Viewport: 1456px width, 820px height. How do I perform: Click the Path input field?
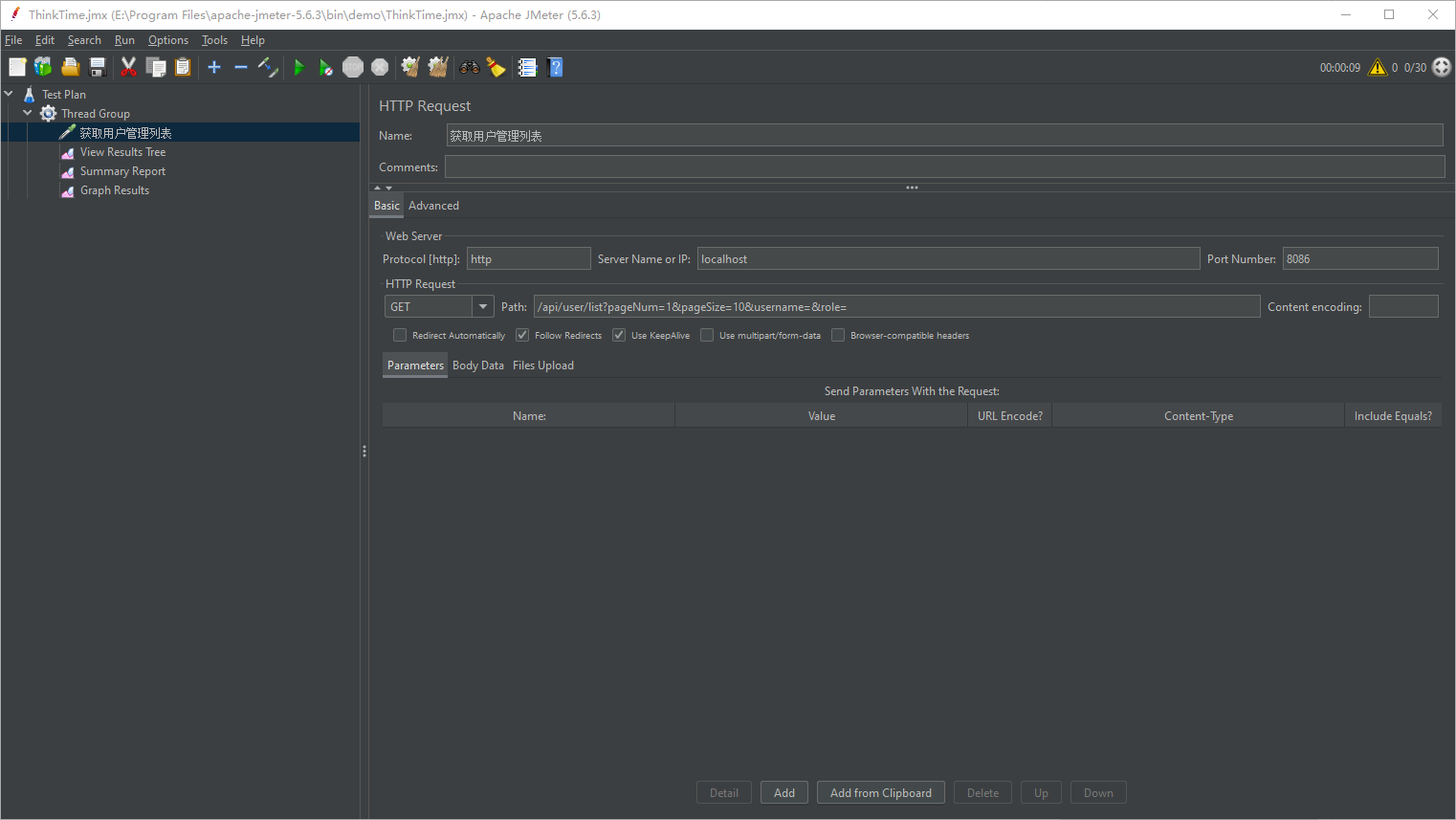click(896, 306)
